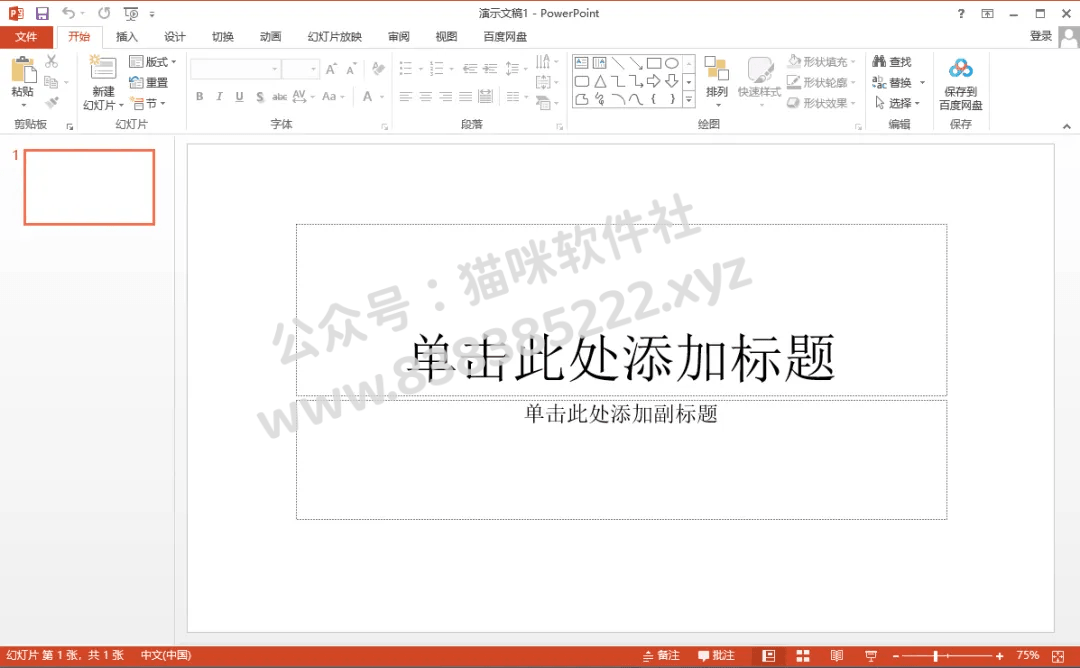Viewport: 1080px width, 668px height.
Task: Click the New Slide icon
Action: point(103,69)
